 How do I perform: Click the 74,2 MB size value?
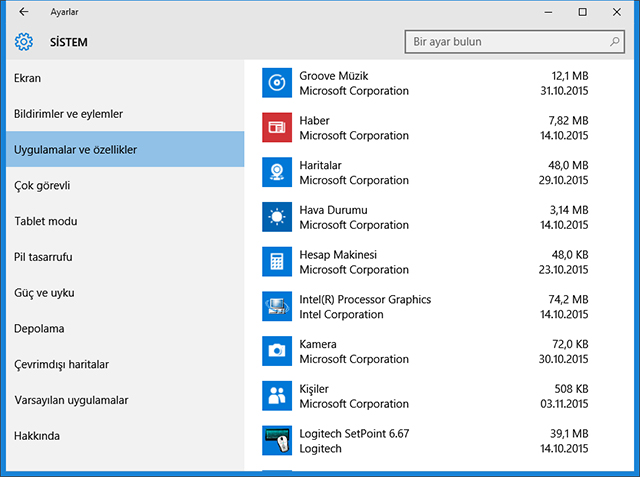point(568,300)
